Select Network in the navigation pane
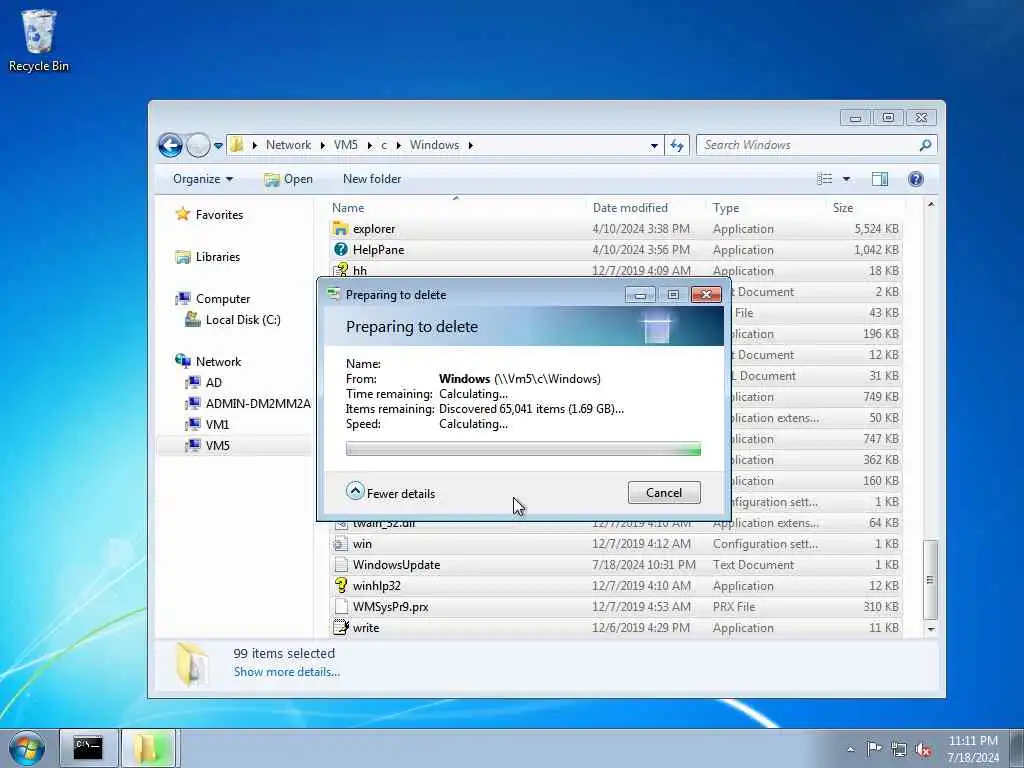1024x768 pixels. (x=208, y=362)
